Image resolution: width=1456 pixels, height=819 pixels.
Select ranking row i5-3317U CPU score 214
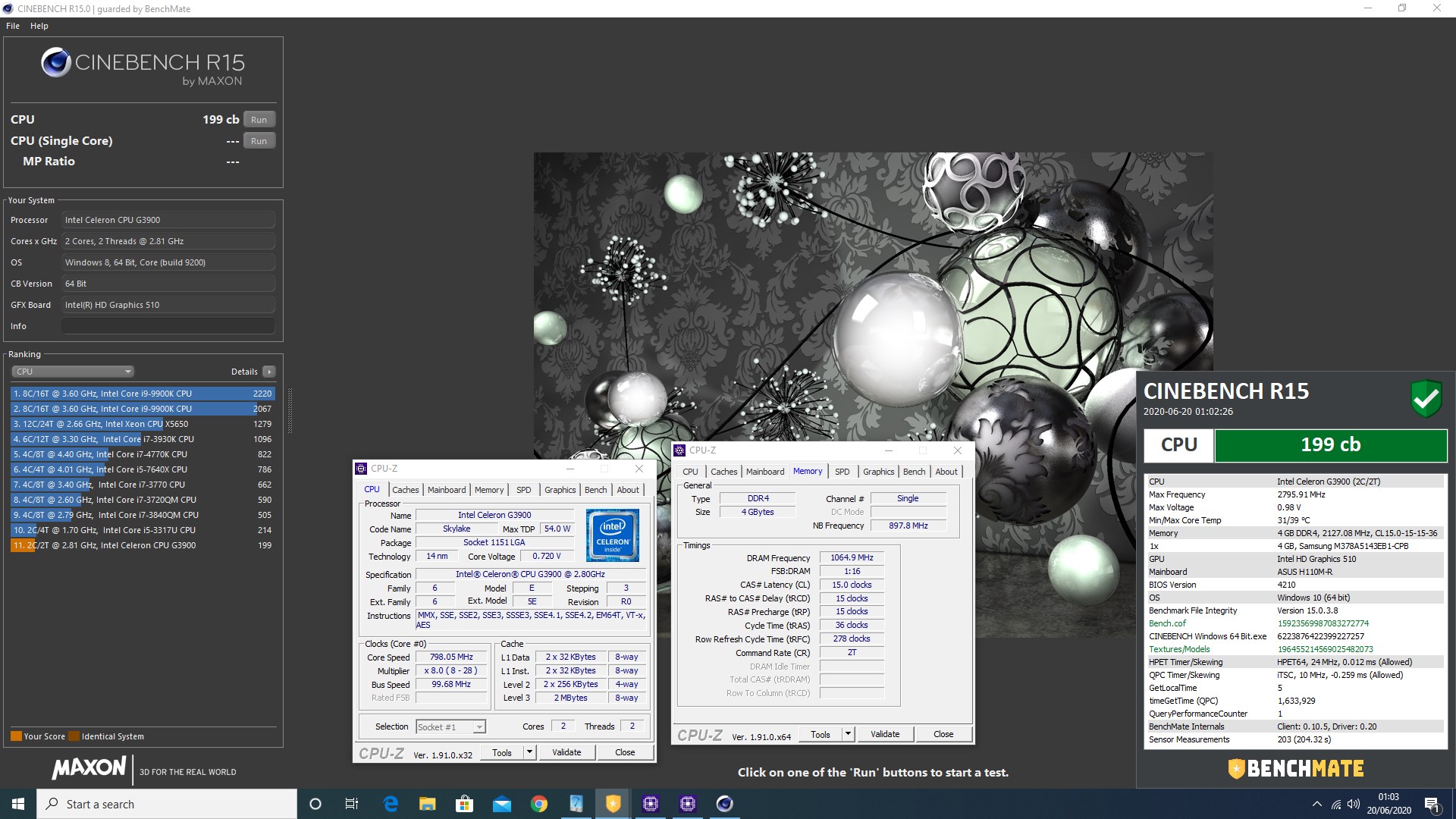pyautogui.click(x=143, y=530)
